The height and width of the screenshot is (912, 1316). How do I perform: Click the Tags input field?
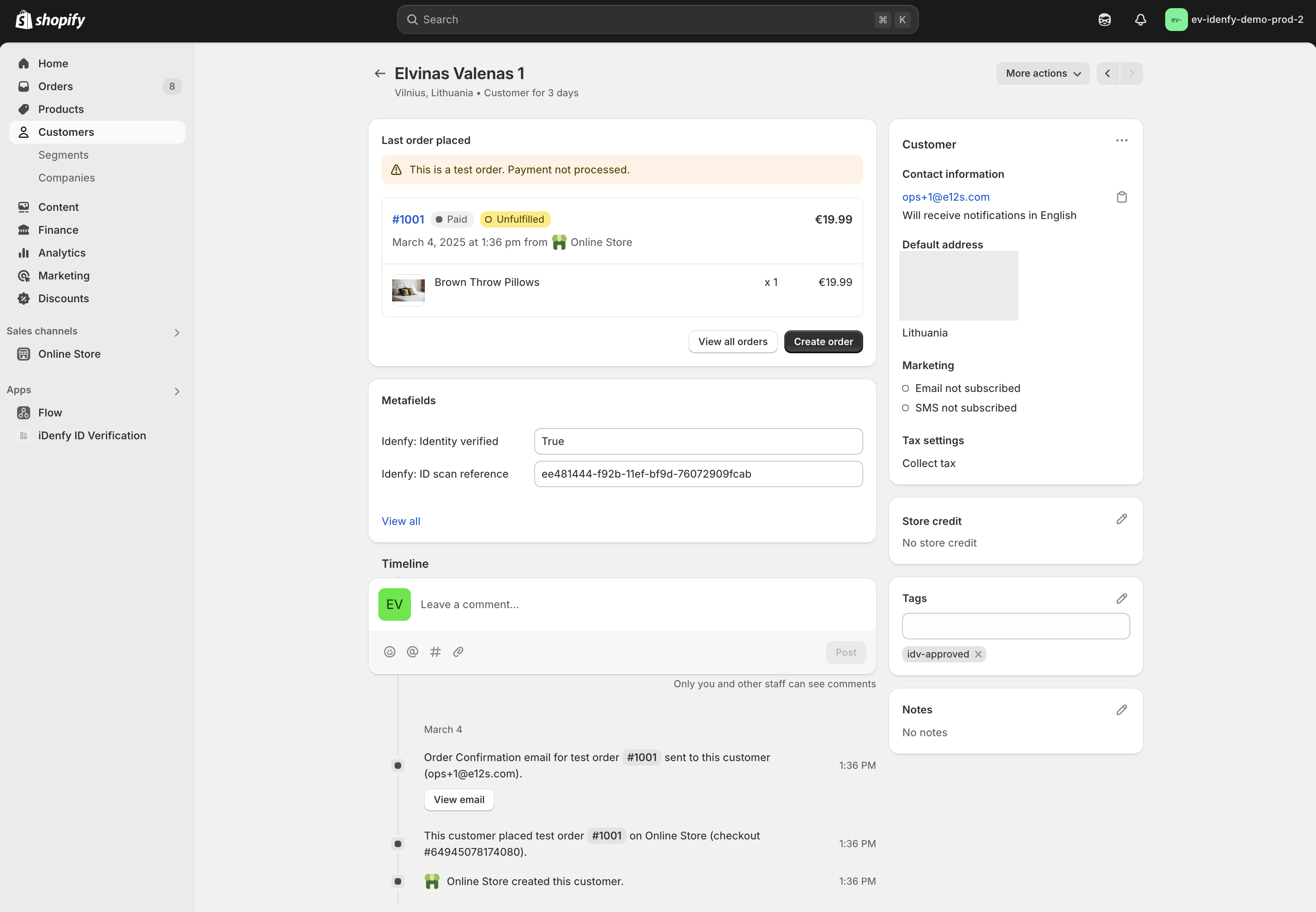[x=1015, y=626]
